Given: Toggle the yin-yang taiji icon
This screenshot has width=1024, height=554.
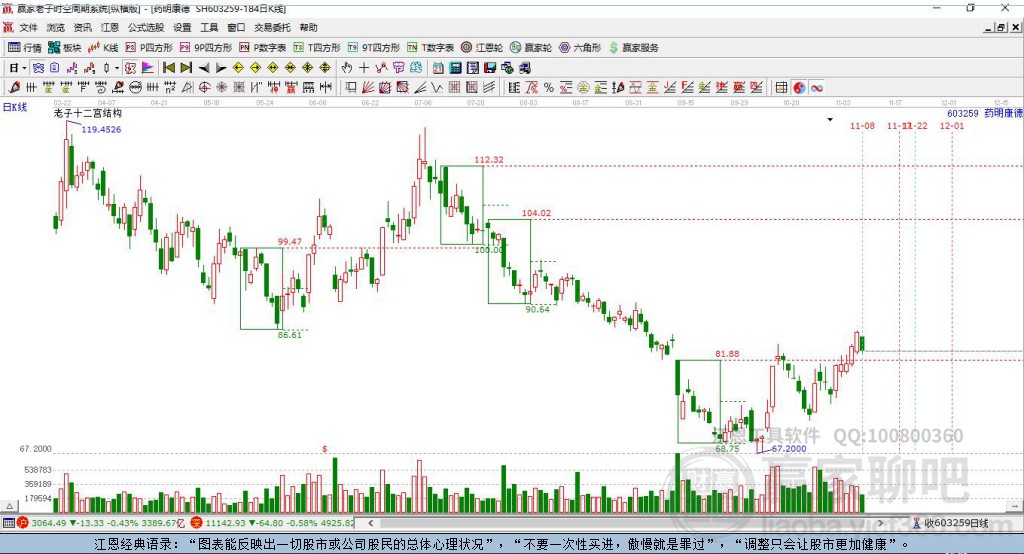Looking at the screenshot, I should (x=799, y=88).
